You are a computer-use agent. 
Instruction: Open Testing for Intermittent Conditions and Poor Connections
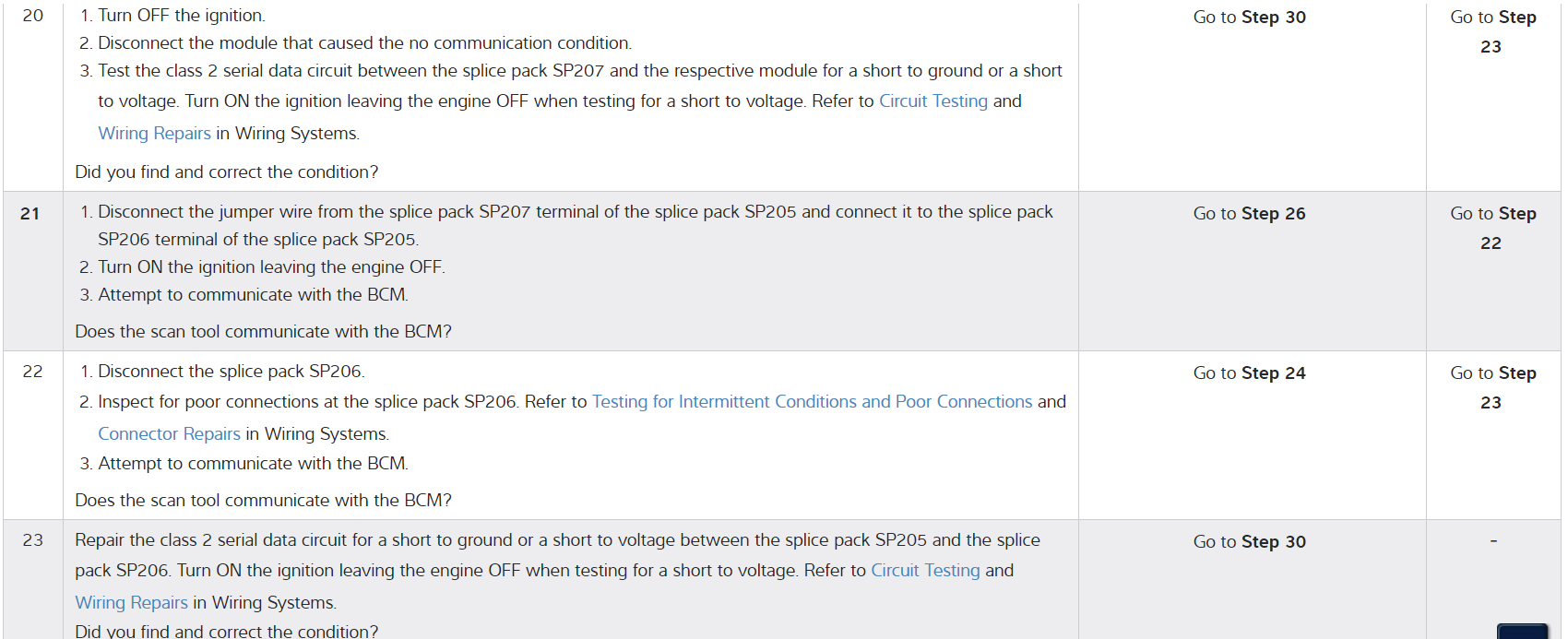coord(812,402)
